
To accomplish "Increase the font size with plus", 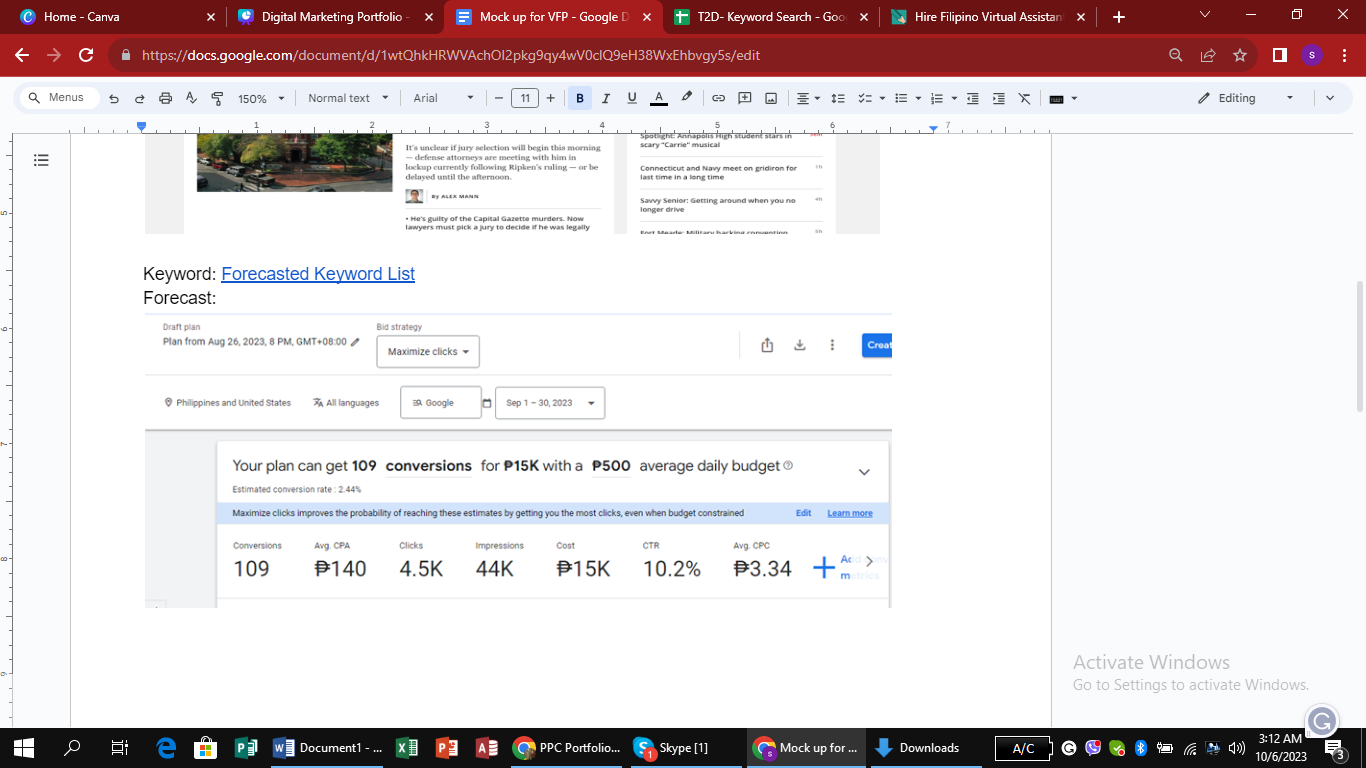I will 551,98.
